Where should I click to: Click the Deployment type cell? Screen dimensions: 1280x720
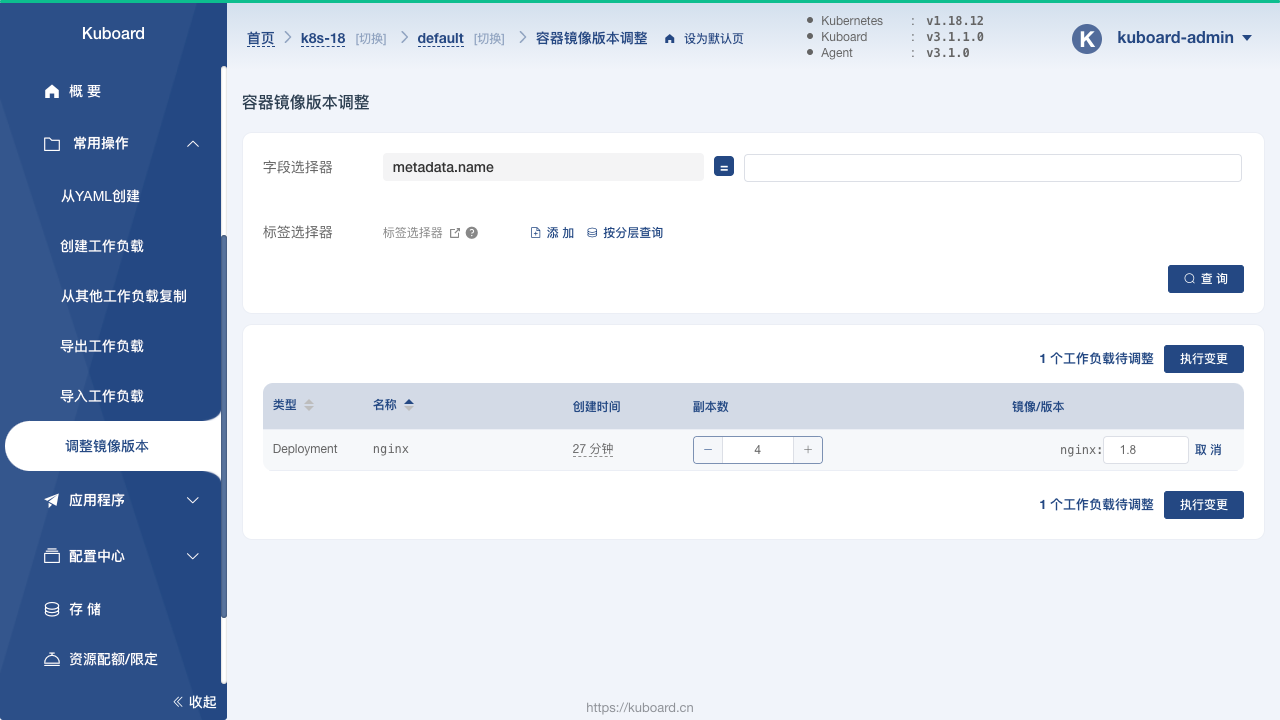(x=305, y=449)
